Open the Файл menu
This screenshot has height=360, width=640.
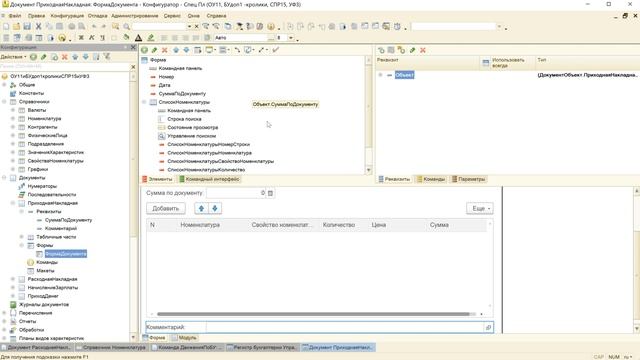(x=15, y=16)
